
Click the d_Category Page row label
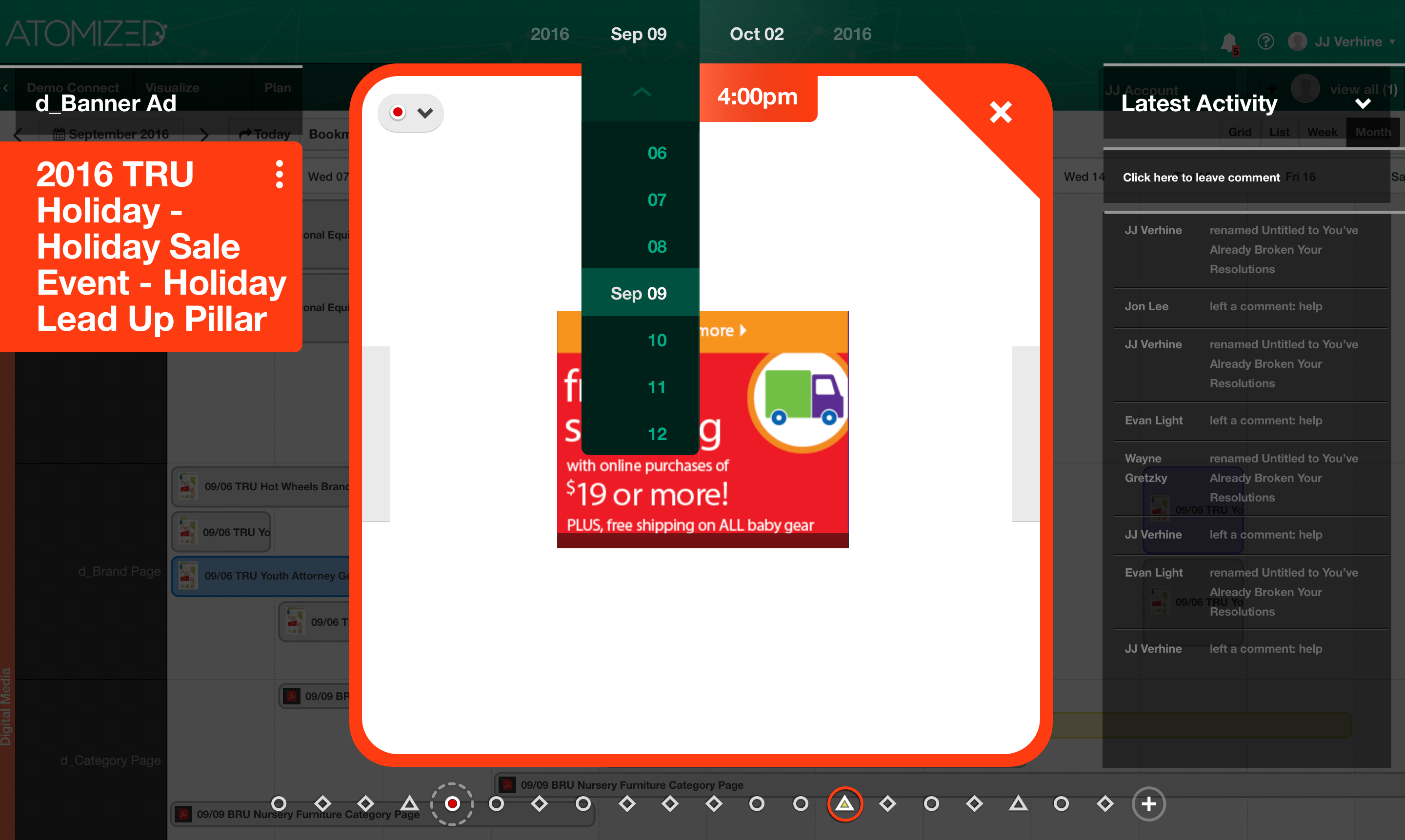[x=110, y=760]
